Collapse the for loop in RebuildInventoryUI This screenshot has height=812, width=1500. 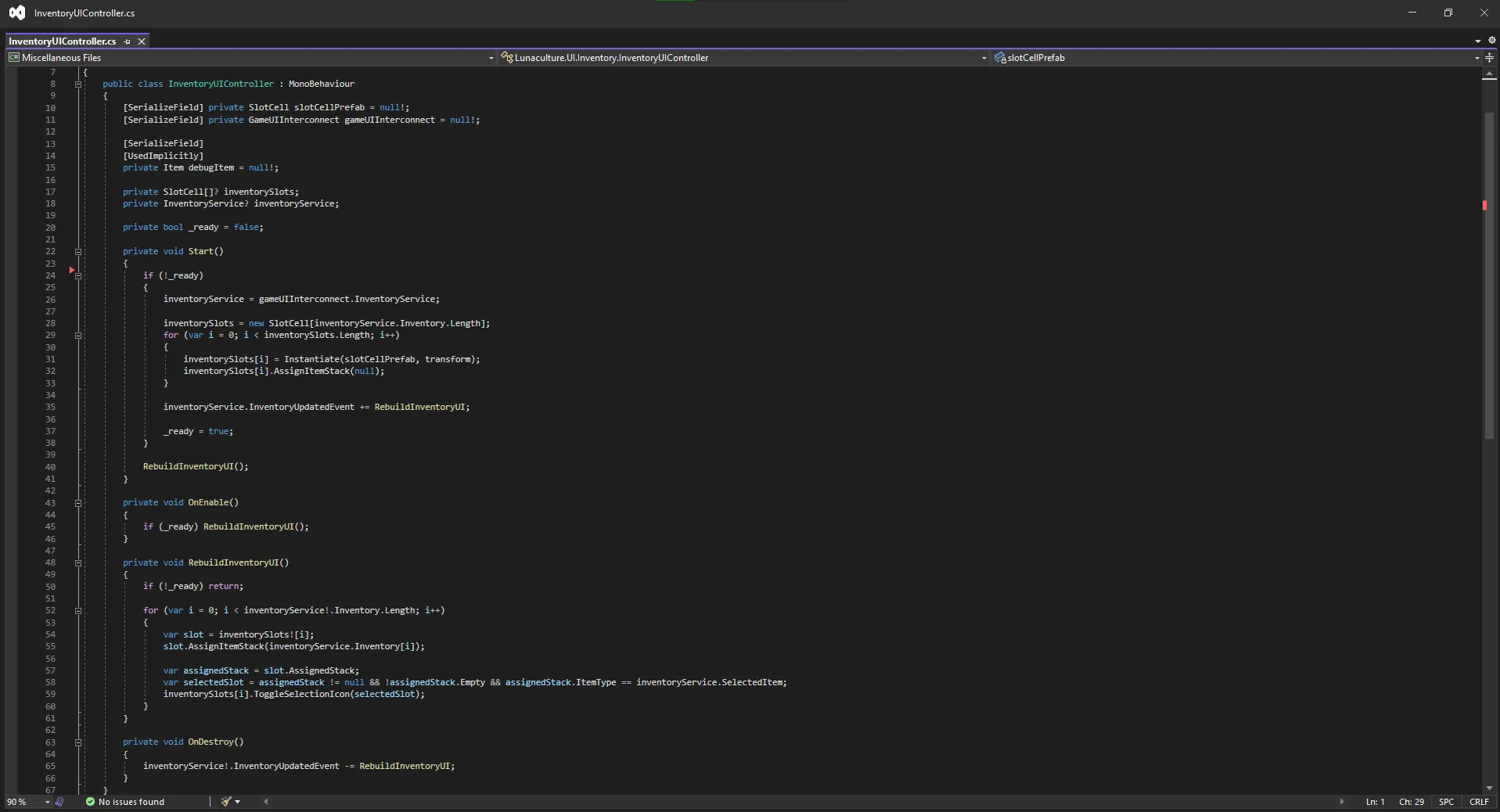pos(78,611)
